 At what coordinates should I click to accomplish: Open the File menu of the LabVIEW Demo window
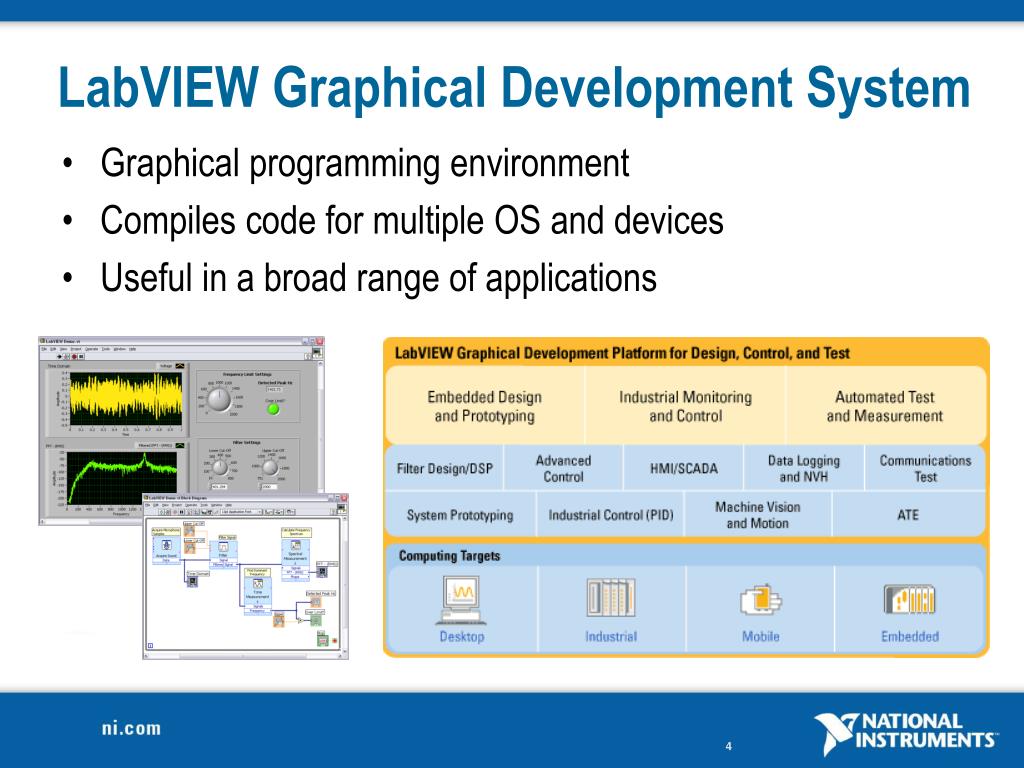[x=44, y=349]
